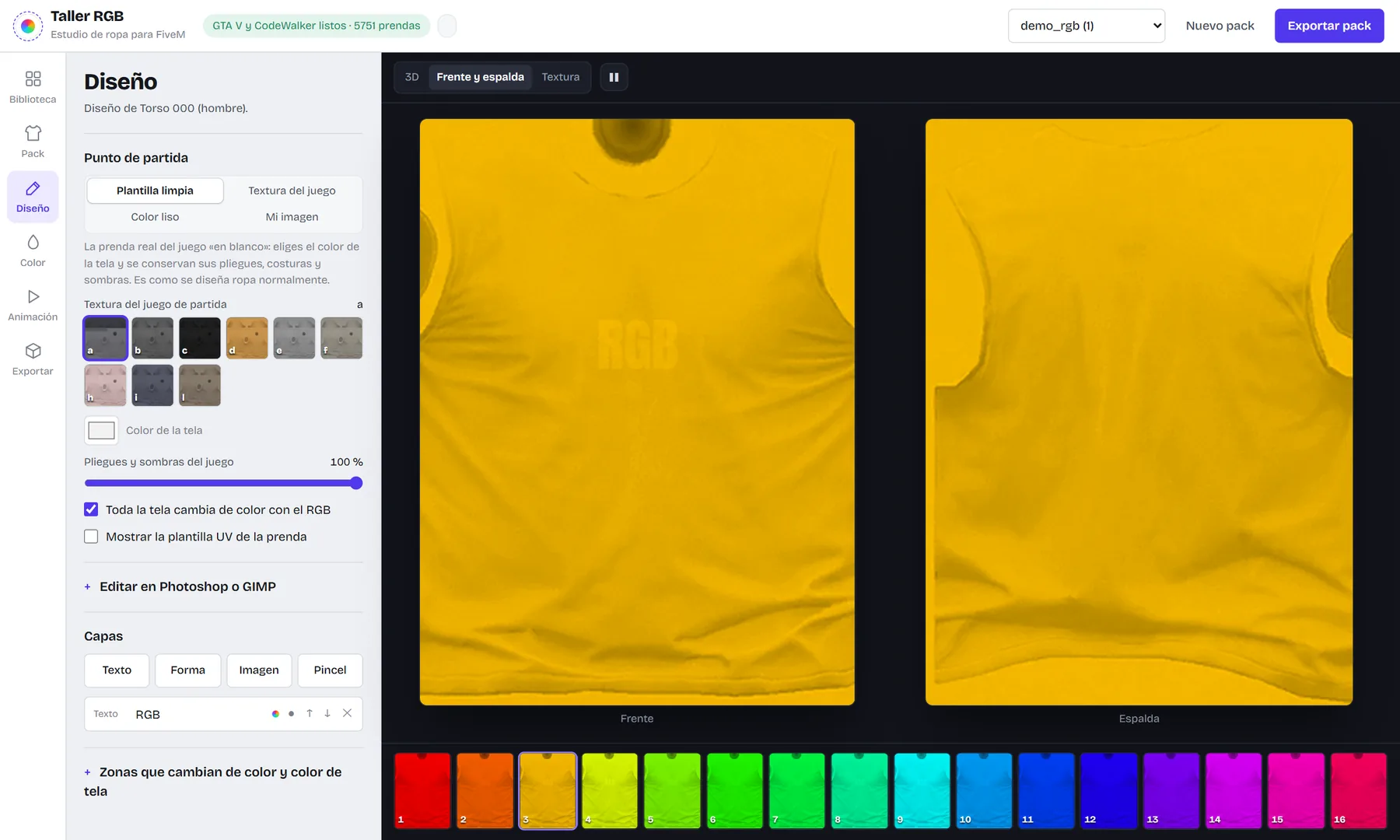Open the Exportar box icon section

tap(33, 359)
